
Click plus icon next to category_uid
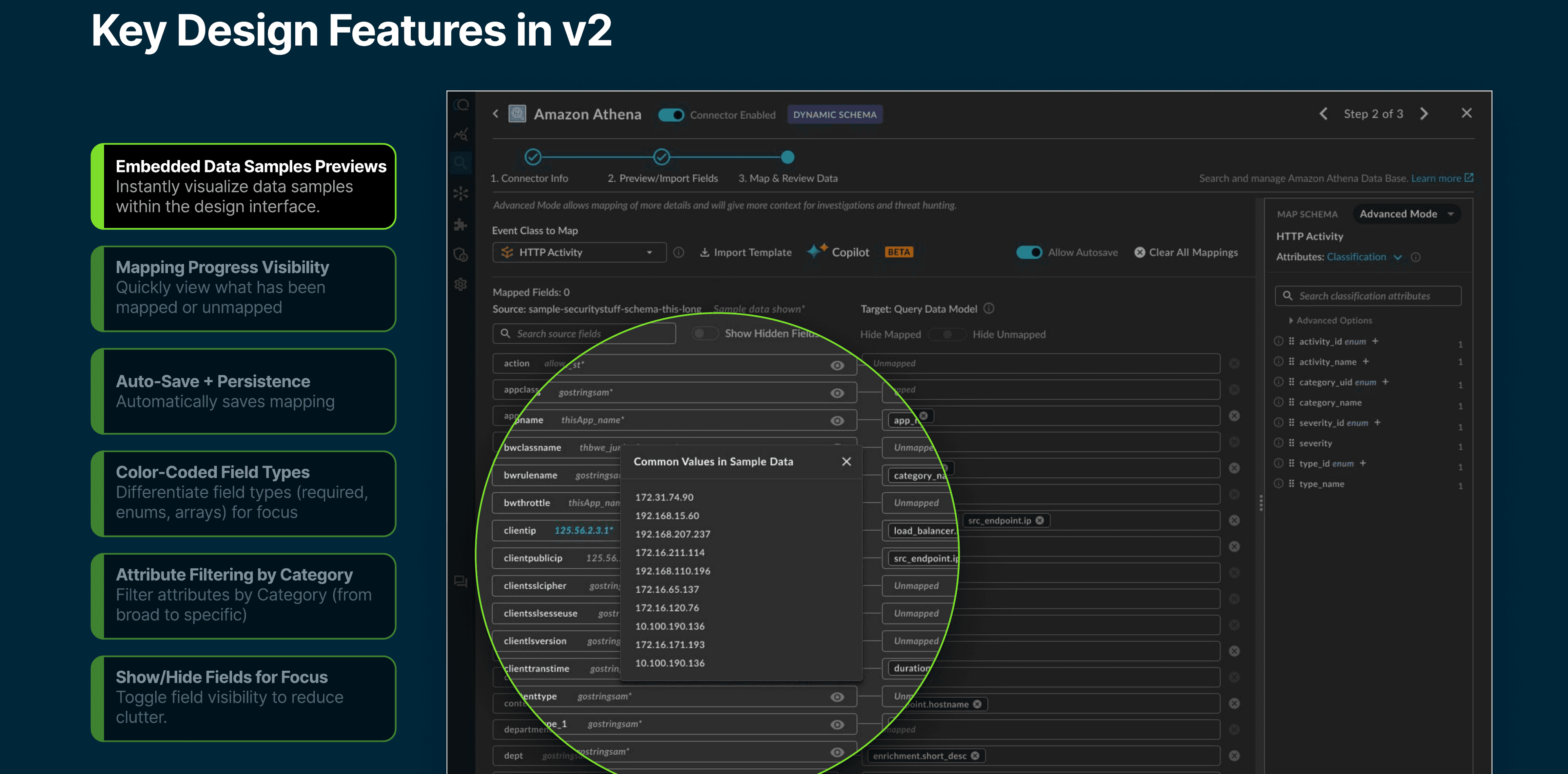click(1385, 382)
